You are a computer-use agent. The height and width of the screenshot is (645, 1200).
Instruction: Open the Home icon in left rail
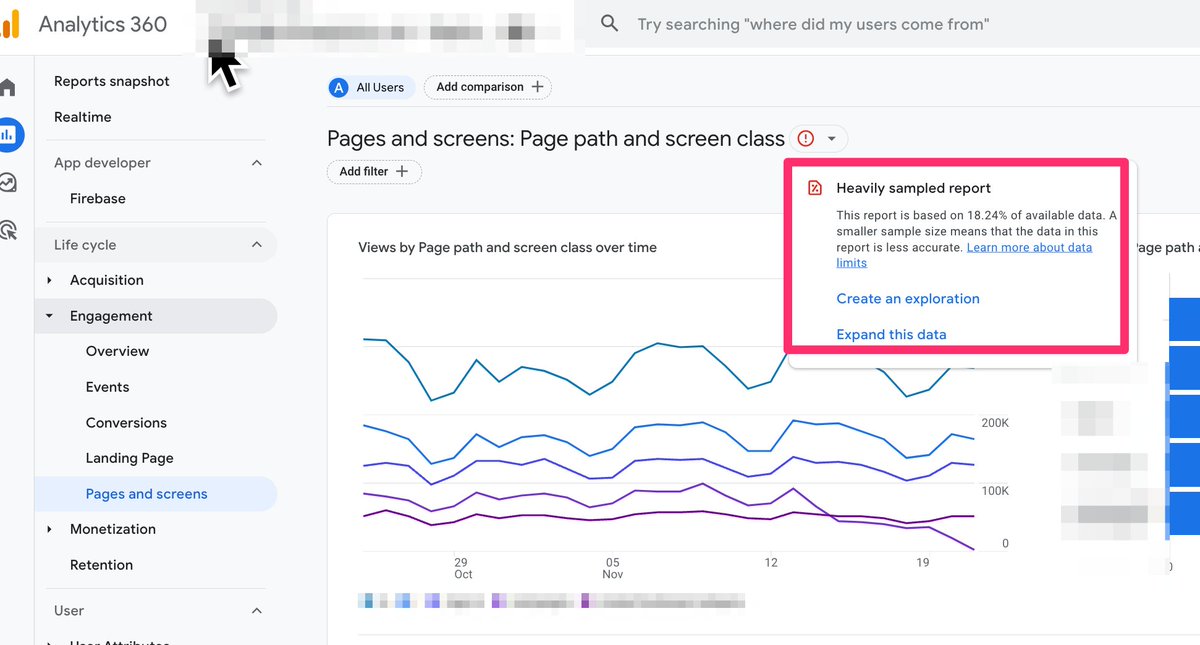coord(8,87)
